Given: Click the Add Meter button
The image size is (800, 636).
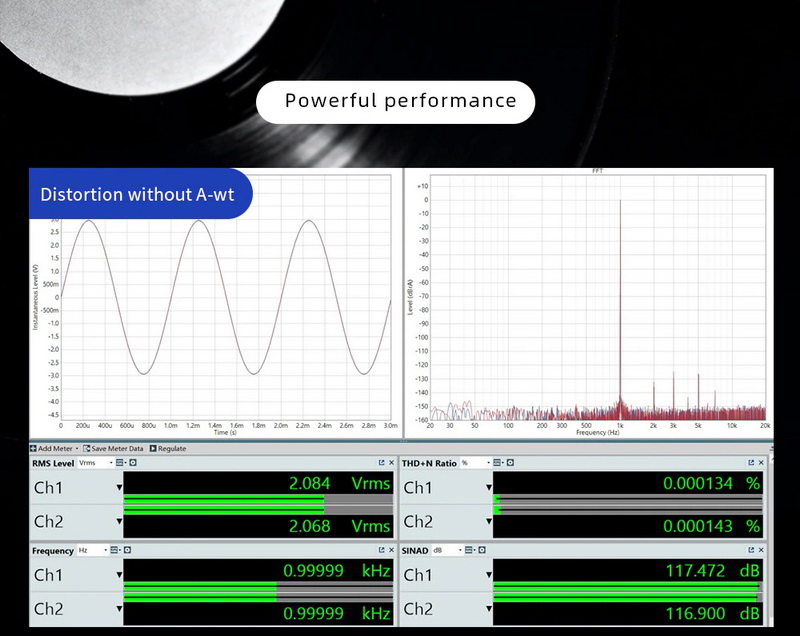Looking at the screenshot, I should click(x=55, y=449).
